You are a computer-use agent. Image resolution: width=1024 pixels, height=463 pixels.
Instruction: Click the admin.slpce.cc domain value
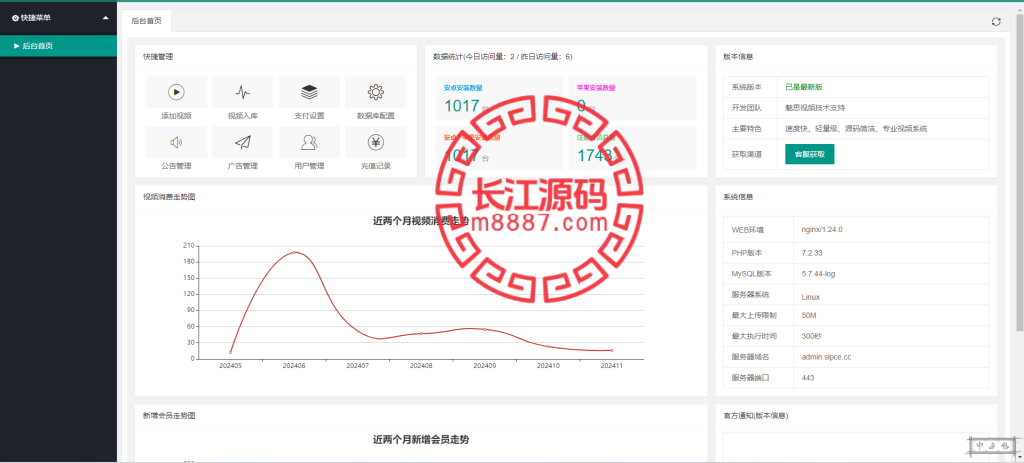pyautogui.click(x=826, y=357)
